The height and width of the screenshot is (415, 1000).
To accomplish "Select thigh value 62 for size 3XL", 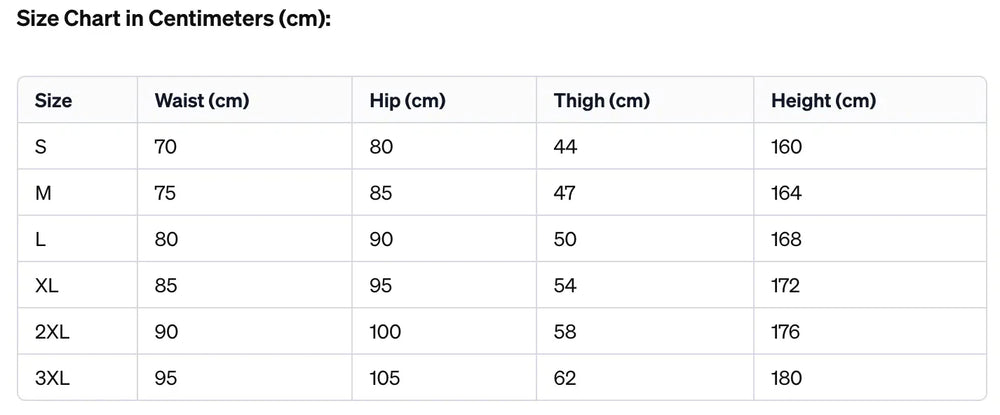I will coord(565,378).
